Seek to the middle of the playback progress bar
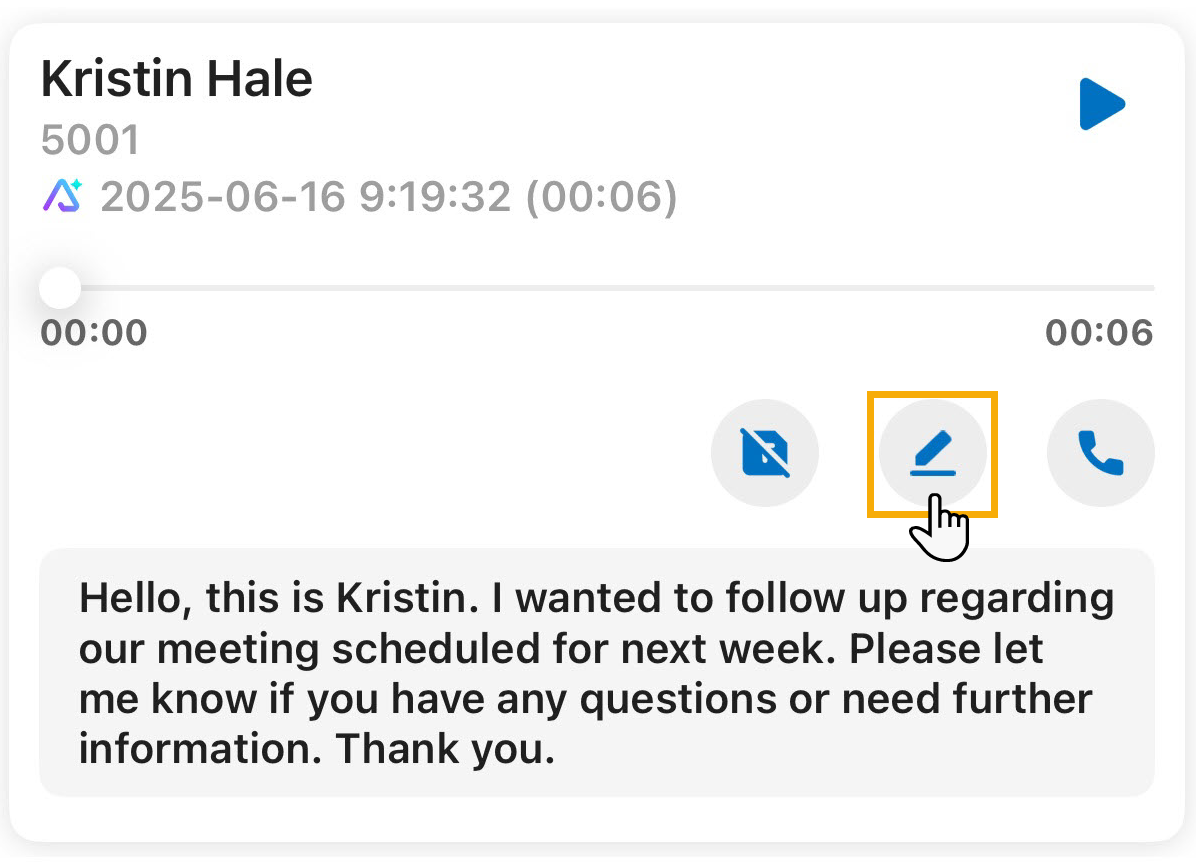 tap(598, 288)
